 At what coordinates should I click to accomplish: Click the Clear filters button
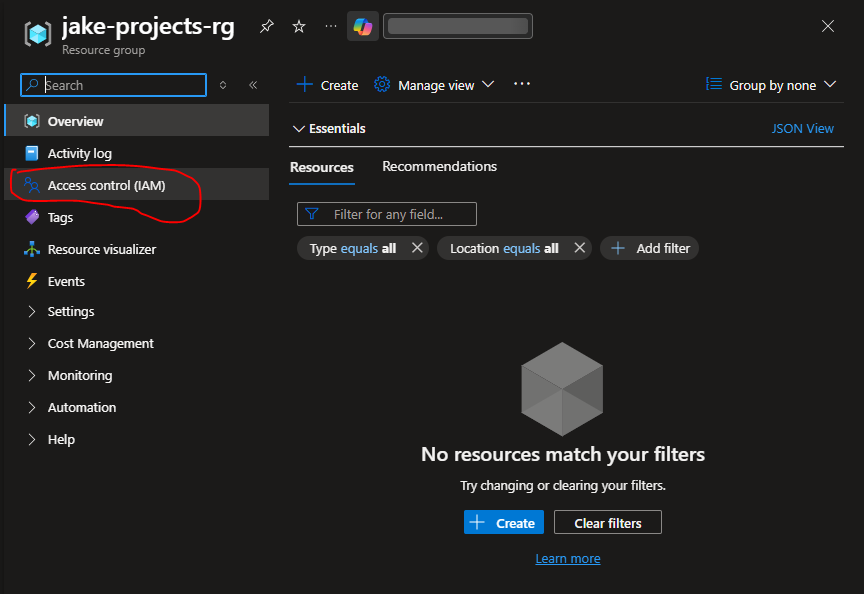pos(608,522)
